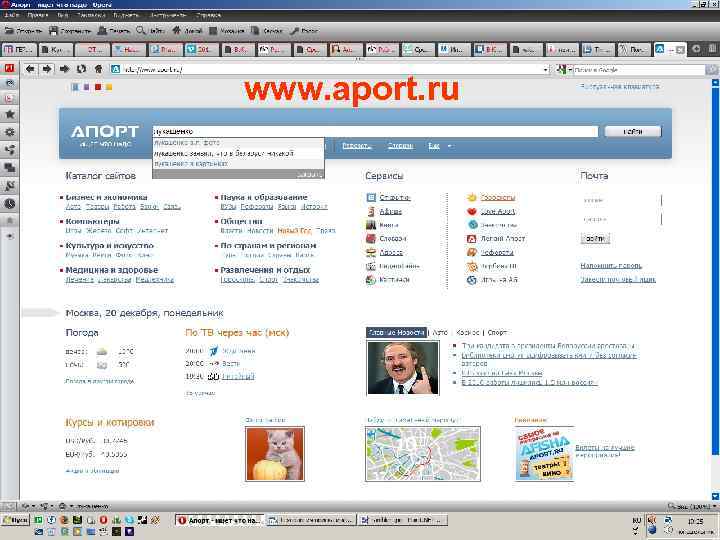Open the Инструменты menu
This screenshot has height=540, width=720.
pos(168,15)
